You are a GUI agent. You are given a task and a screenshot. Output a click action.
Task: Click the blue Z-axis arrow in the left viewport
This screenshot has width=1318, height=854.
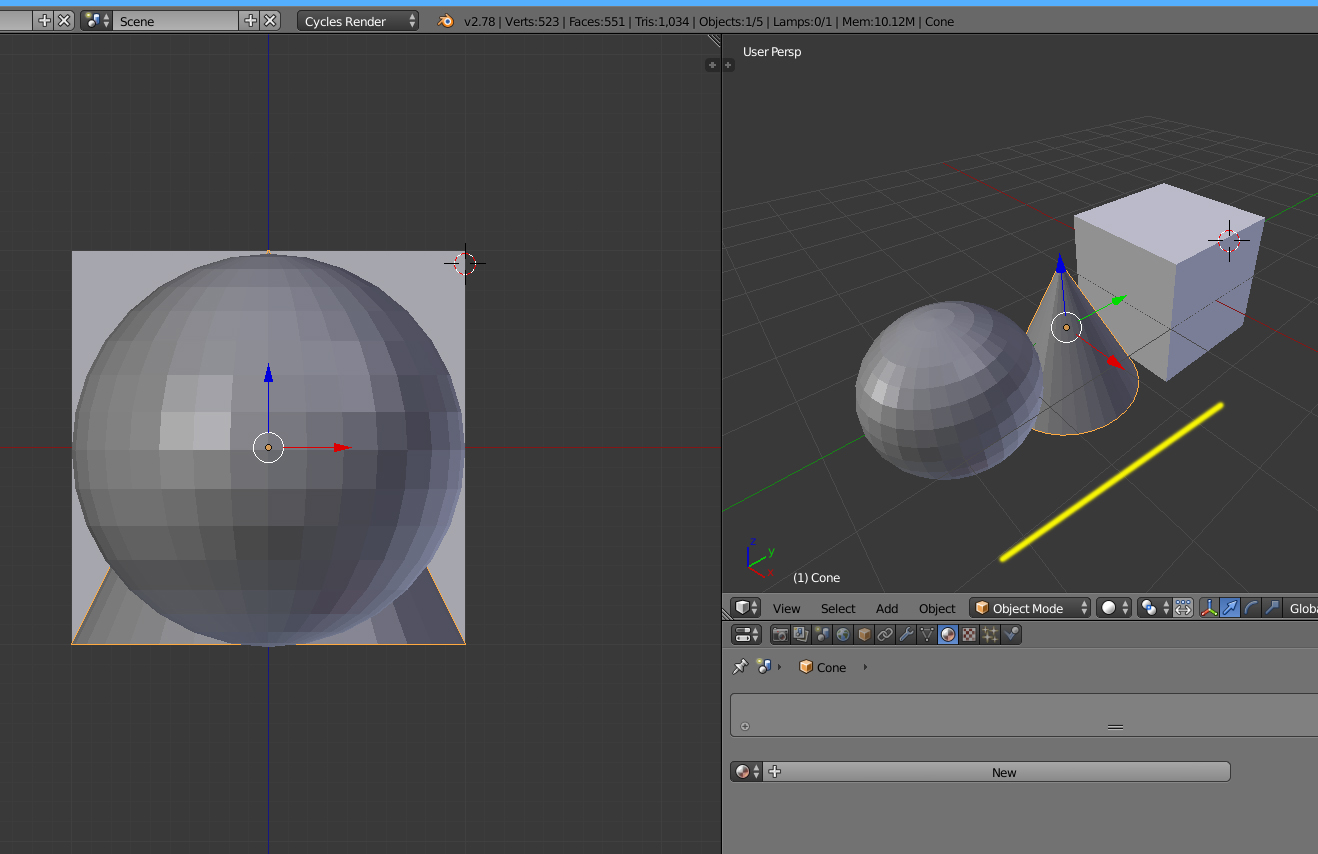click(x=268, y=373)
